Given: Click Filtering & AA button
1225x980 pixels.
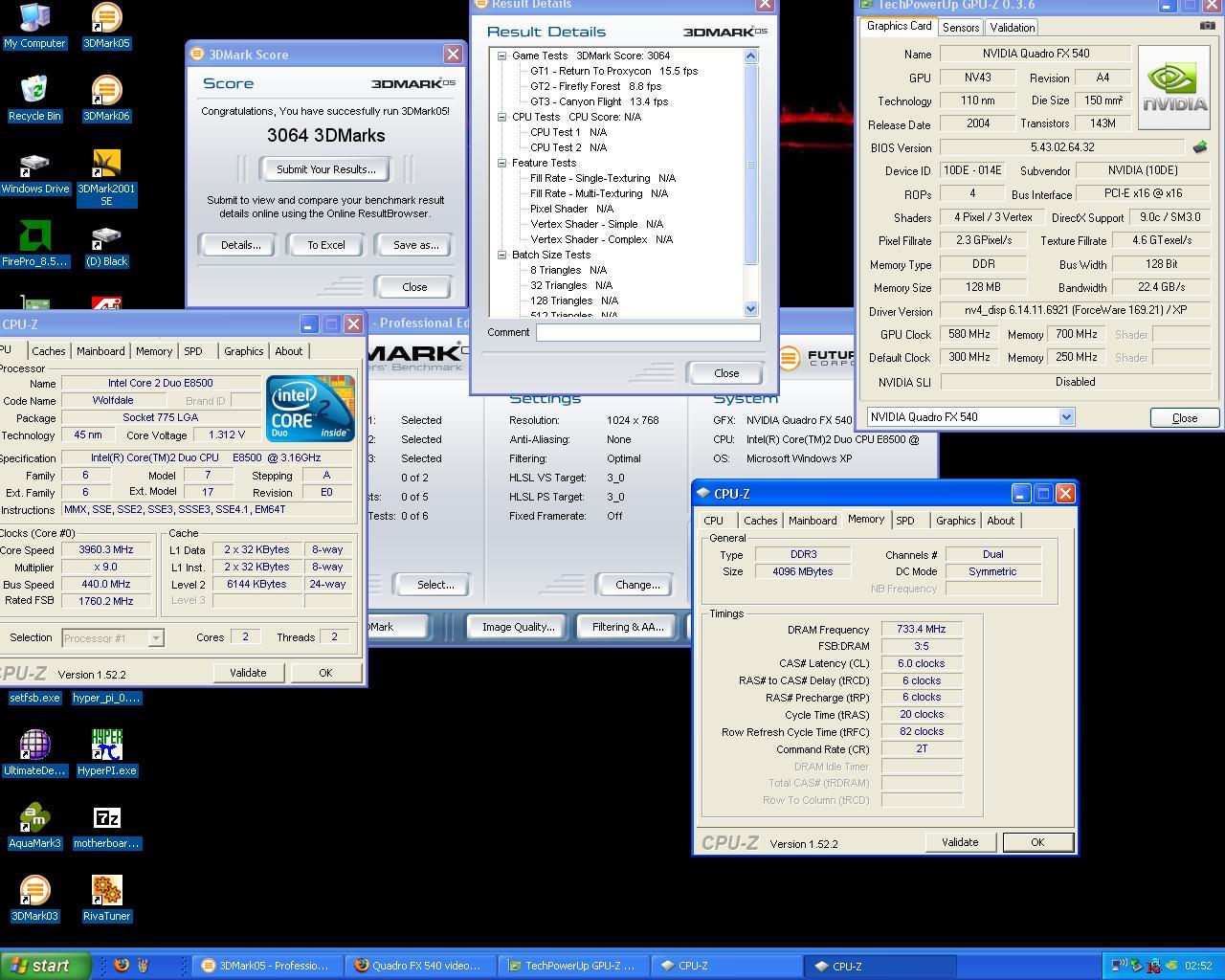Looking at the screenshot, I should 628,627.
